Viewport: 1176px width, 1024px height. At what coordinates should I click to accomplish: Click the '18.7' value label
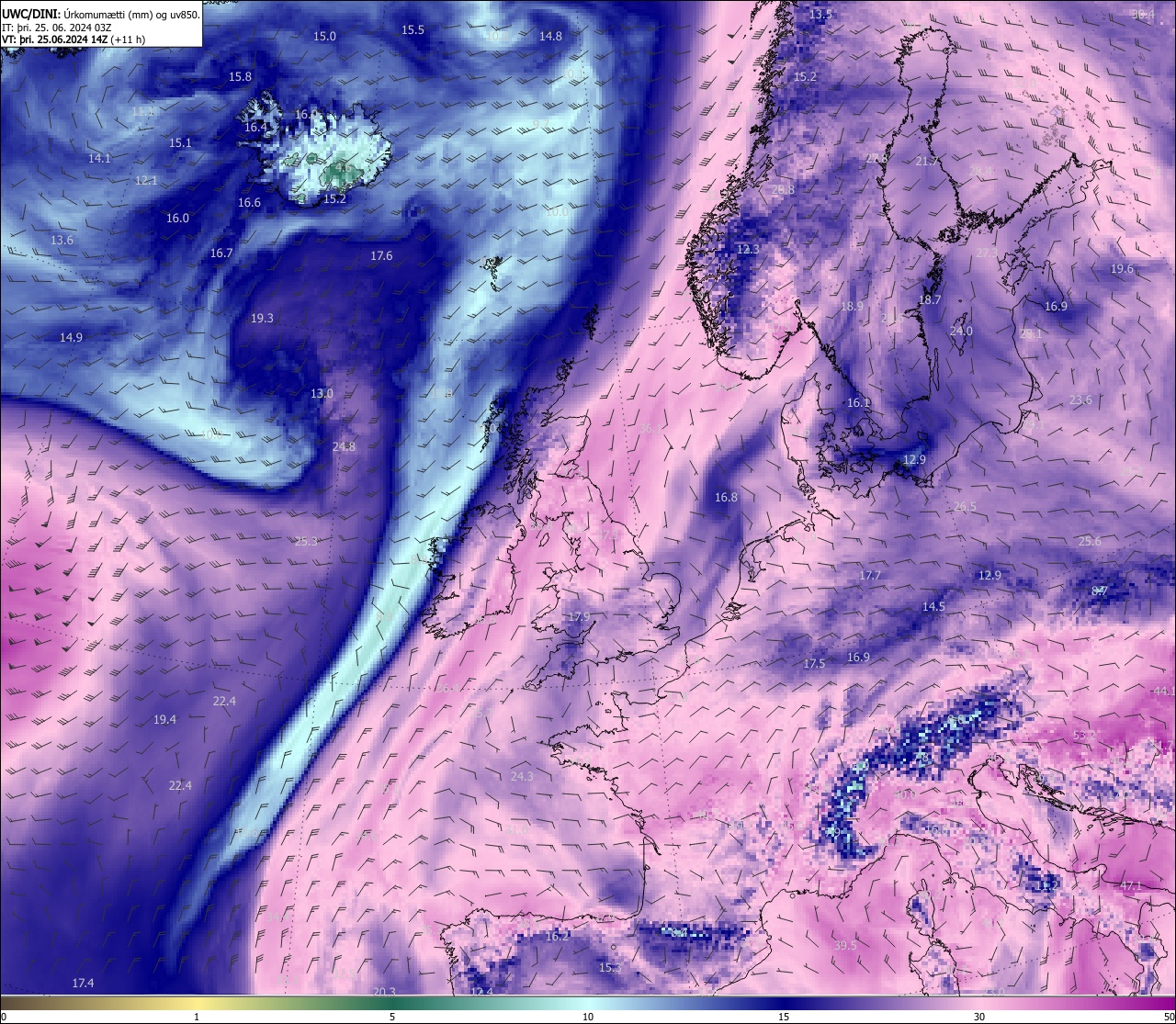coord(930,299)
